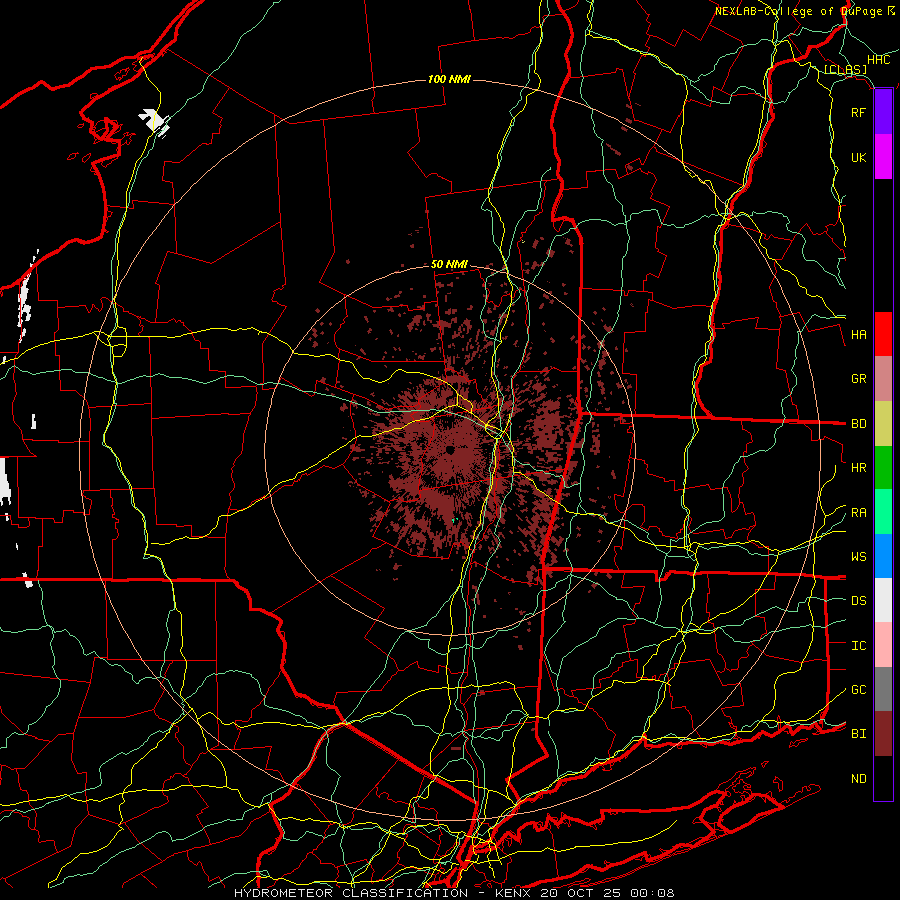Screen dimensions: 900x900
Task: Click the BI legend label
Action: click(x=858, y=734)
